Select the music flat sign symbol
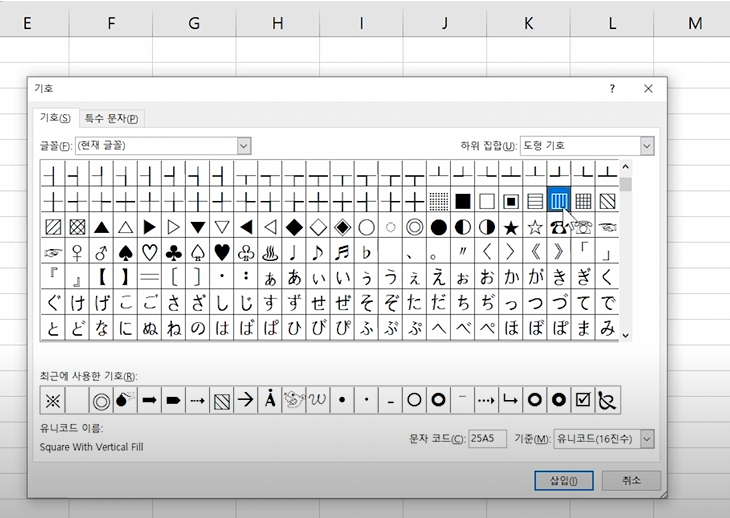The height and width of the screenshot is (518, 730). 366,253
